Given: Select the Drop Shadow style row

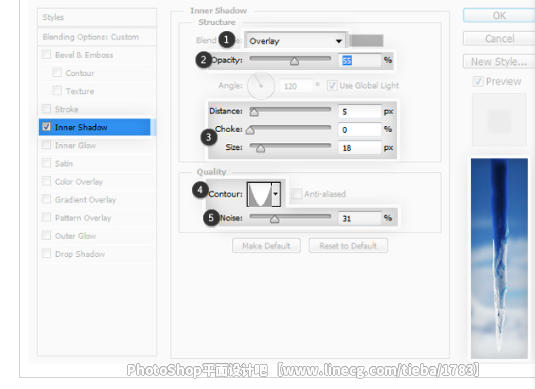Looking at the screenshot, I should (97, 254).
